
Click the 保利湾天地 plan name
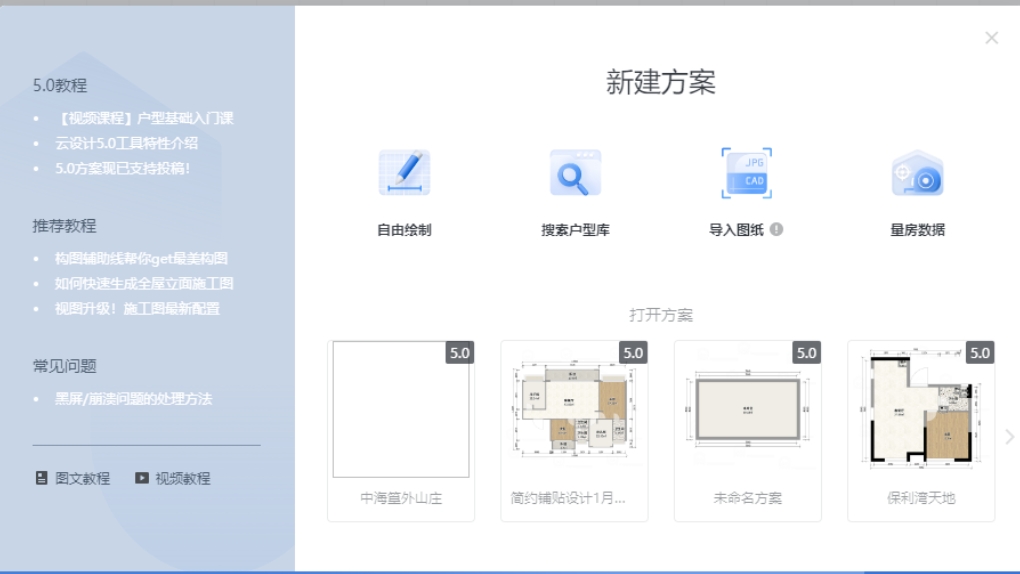(921, 498)
